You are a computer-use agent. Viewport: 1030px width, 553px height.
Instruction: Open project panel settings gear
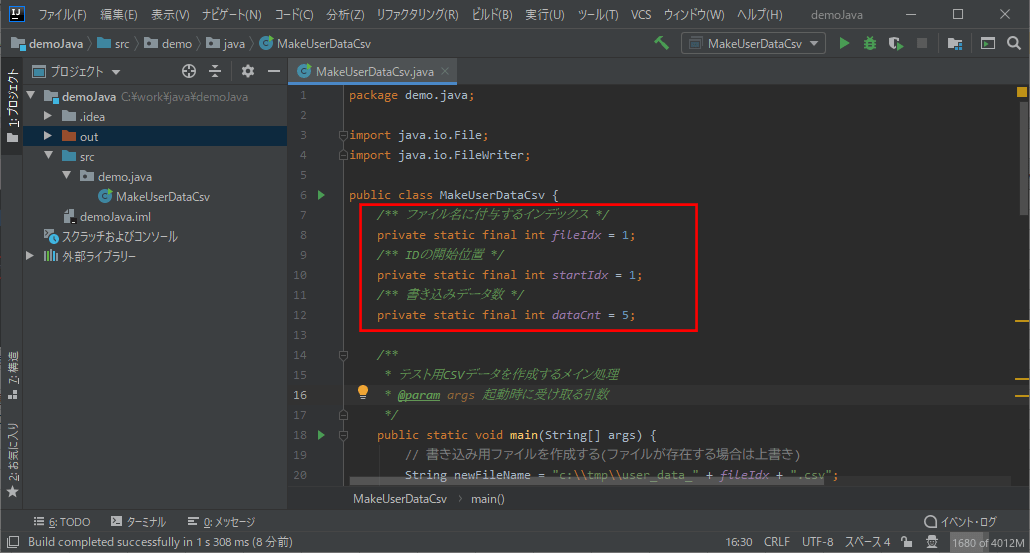[248, 71]
